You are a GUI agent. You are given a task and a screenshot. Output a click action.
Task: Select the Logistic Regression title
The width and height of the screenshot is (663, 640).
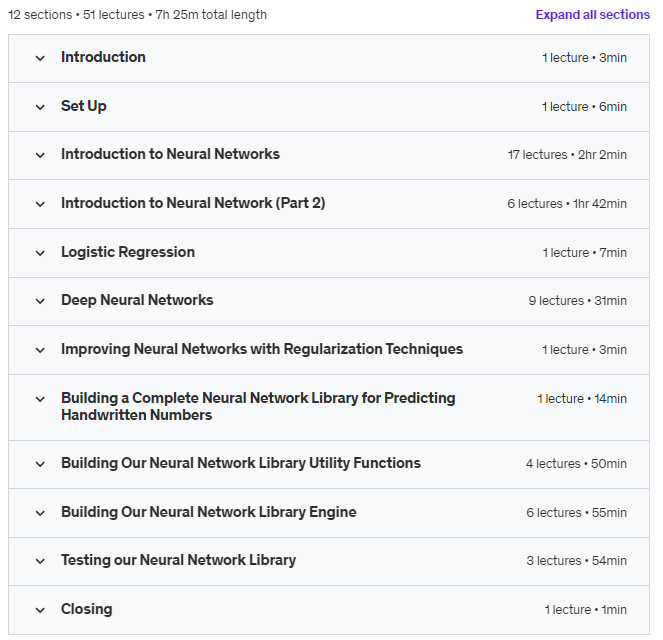coord(128,252)
